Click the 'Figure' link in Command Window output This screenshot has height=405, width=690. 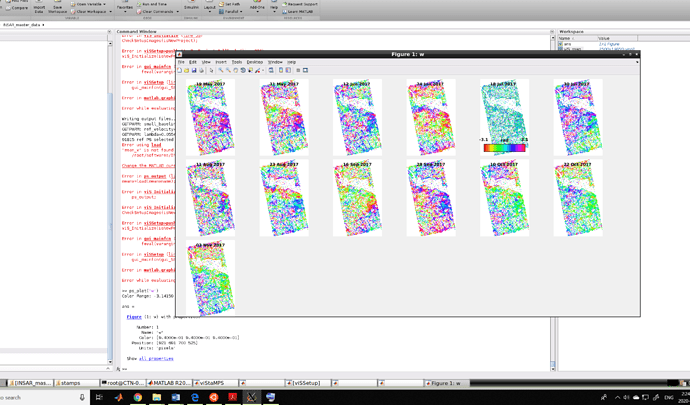[134, 317]
